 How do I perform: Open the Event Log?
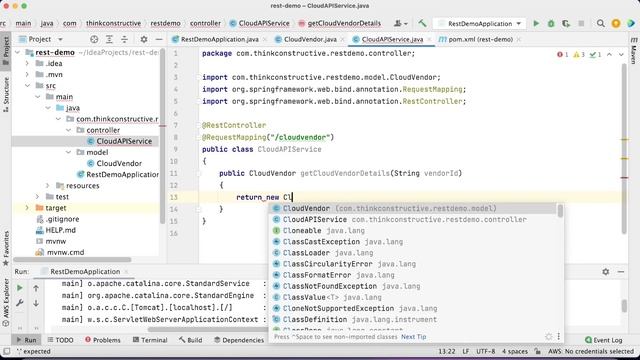pyautogui.click(x=604, y=340)
